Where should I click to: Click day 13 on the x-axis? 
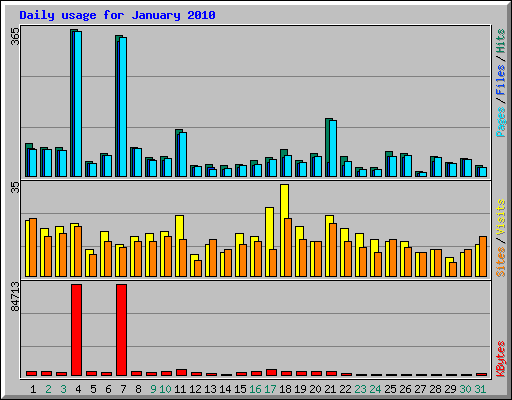(x=210, y=389)
